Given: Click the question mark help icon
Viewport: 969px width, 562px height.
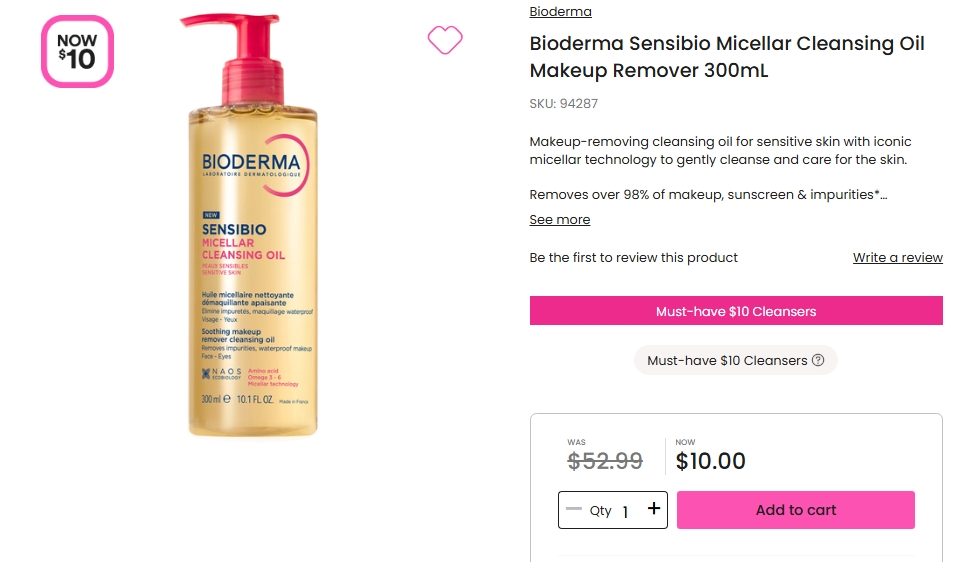Looking at the screenshot, I should point(818,360).
